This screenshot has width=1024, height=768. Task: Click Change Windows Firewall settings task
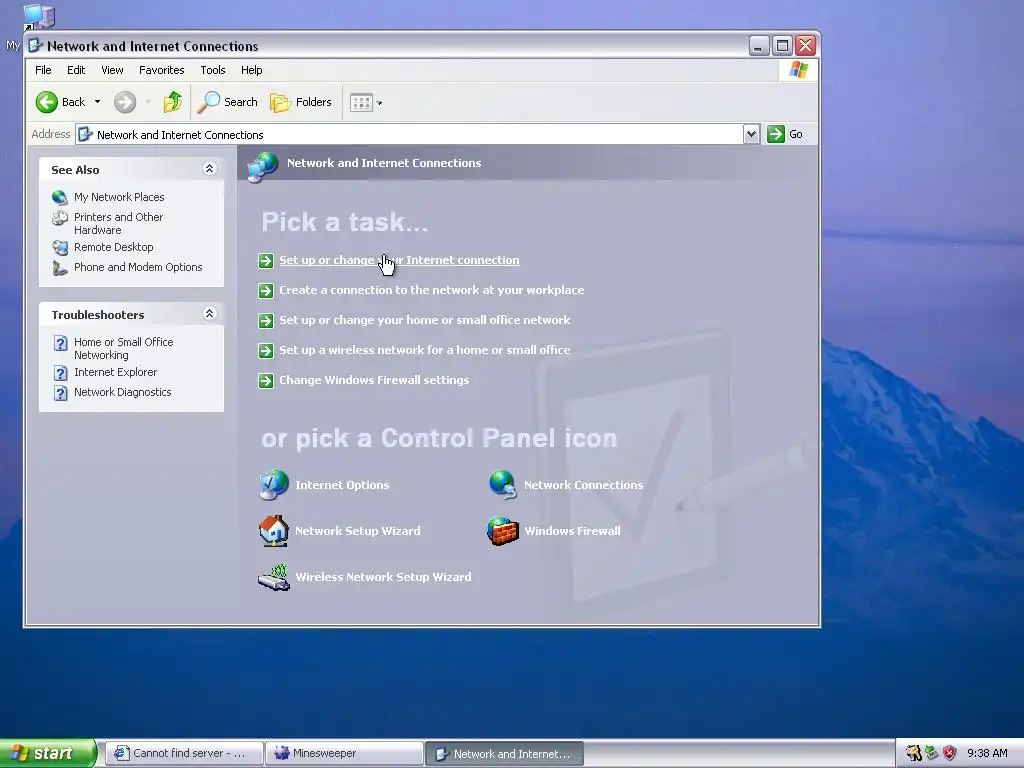point(374,380)
